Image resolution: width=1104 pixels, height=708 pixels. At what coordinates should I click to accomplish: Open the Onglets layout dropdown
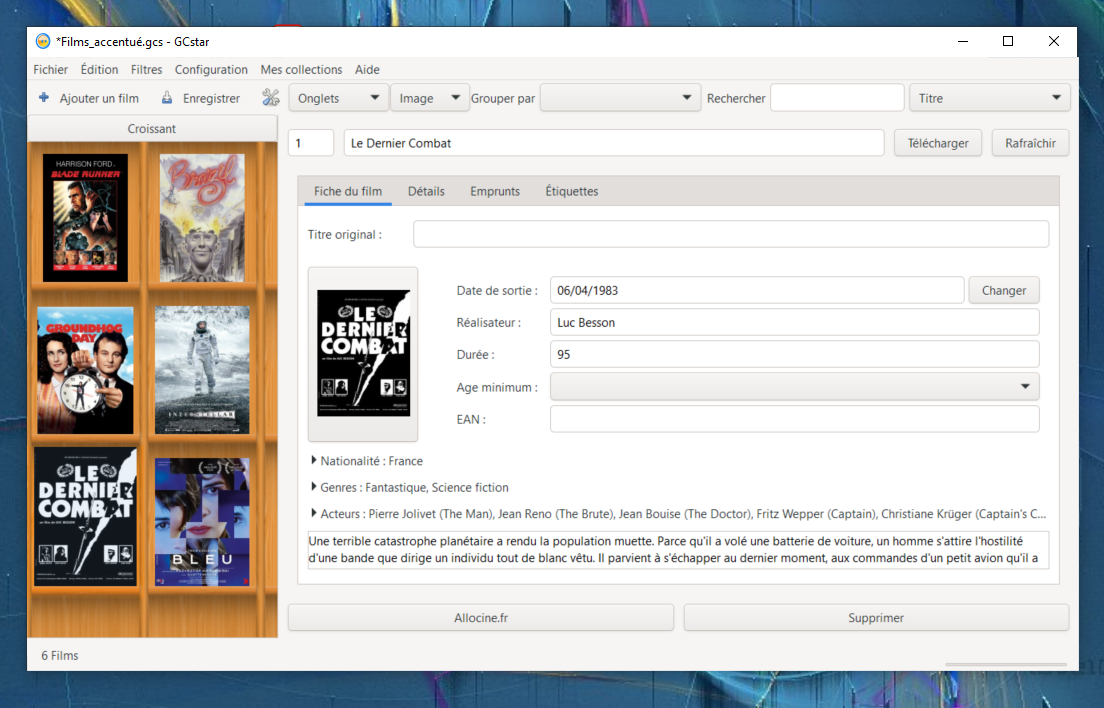point(338,98)
